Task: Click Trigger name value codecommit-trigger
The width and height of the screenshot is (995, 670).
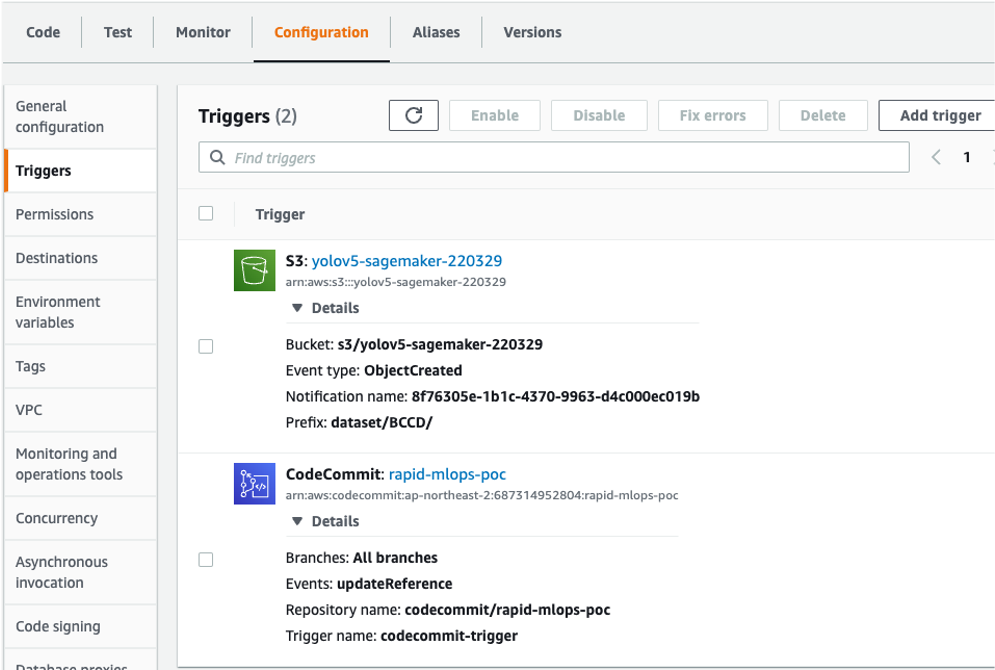Action: coord(449,636)
